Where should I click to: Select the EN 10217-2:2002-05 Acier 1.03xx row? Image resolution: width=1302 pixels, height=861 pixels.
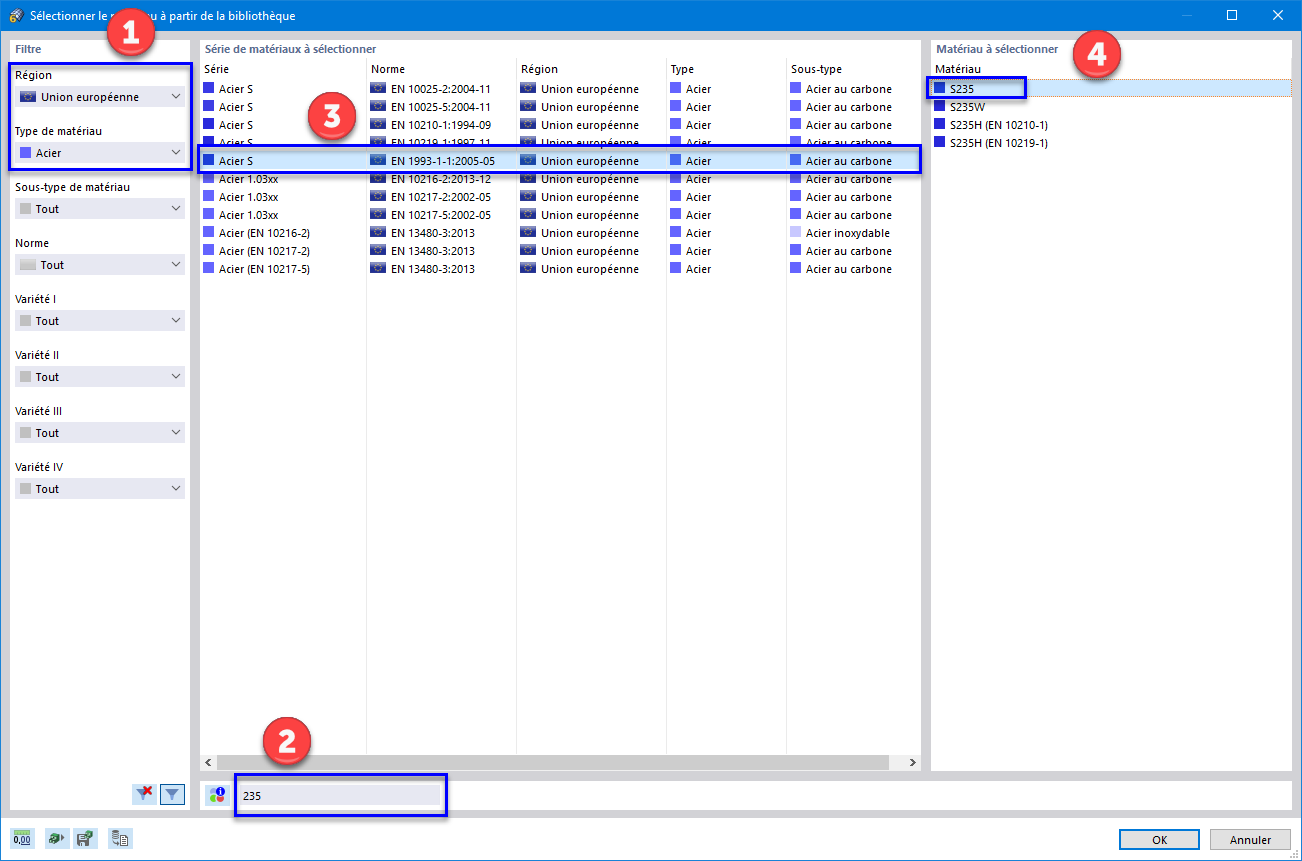point(560,197)
